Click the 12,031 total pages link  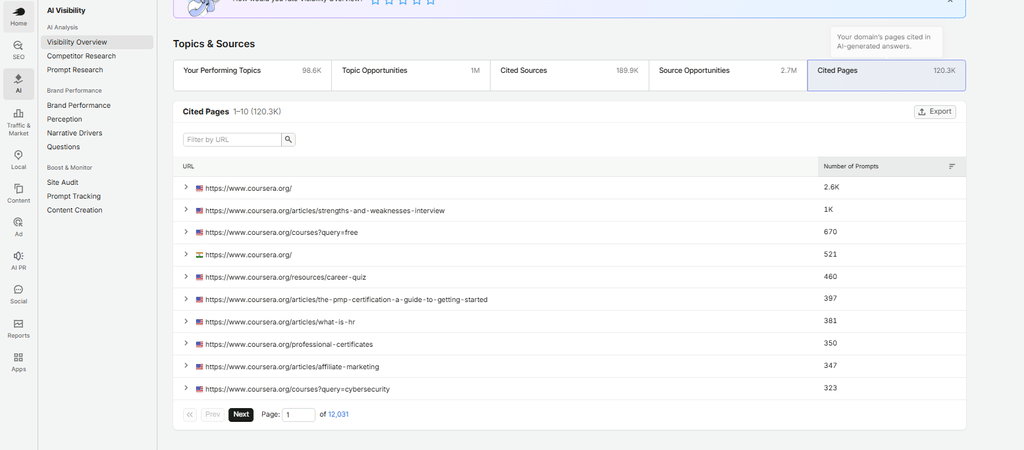(338, 415)
